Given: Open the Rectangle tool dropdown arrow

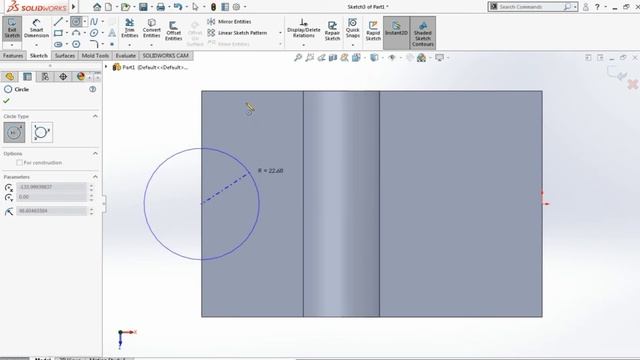Looking at the screenshot, I should 67,33.
